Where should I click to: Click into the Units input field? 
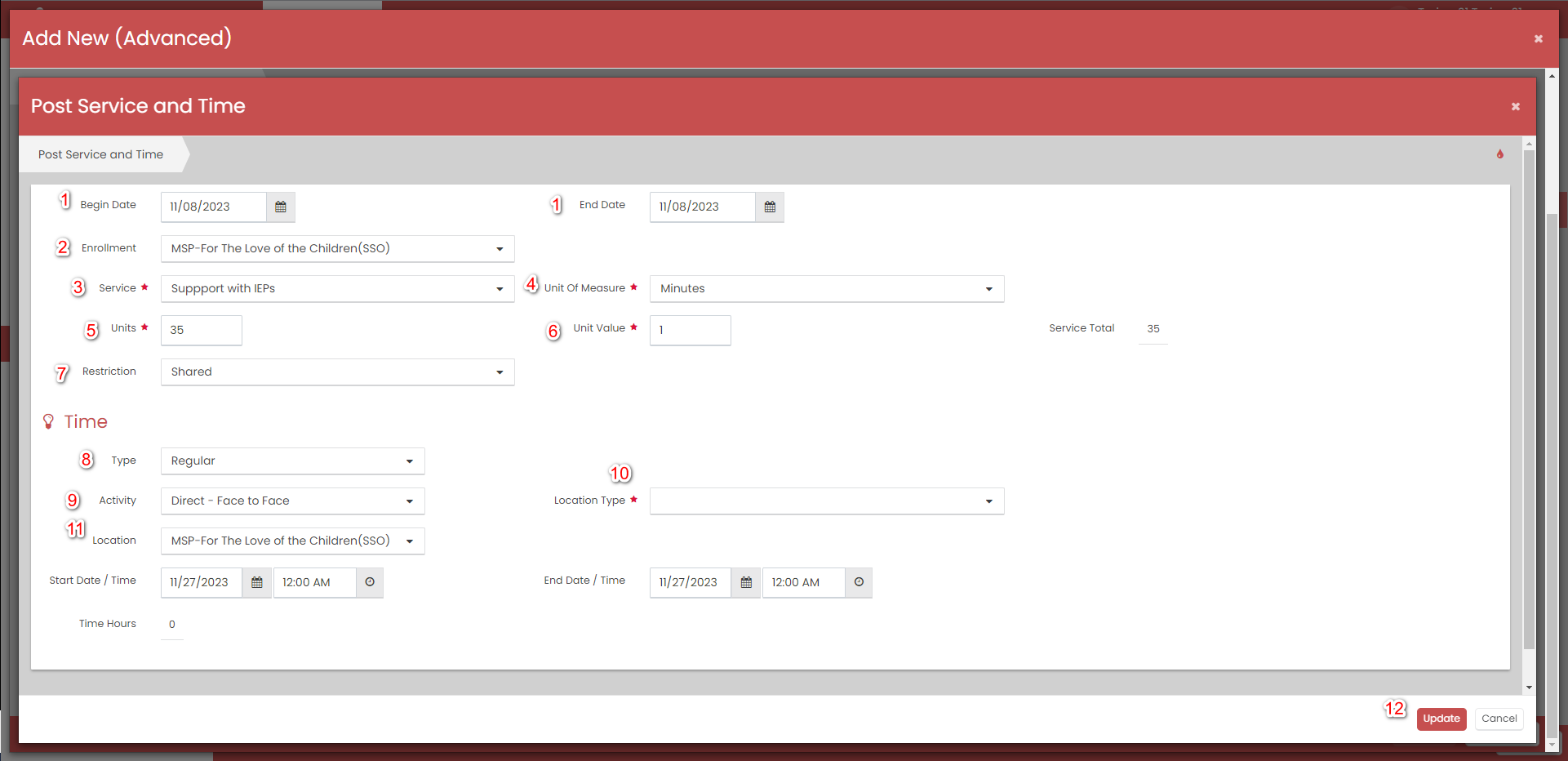[x=201, y=331]
